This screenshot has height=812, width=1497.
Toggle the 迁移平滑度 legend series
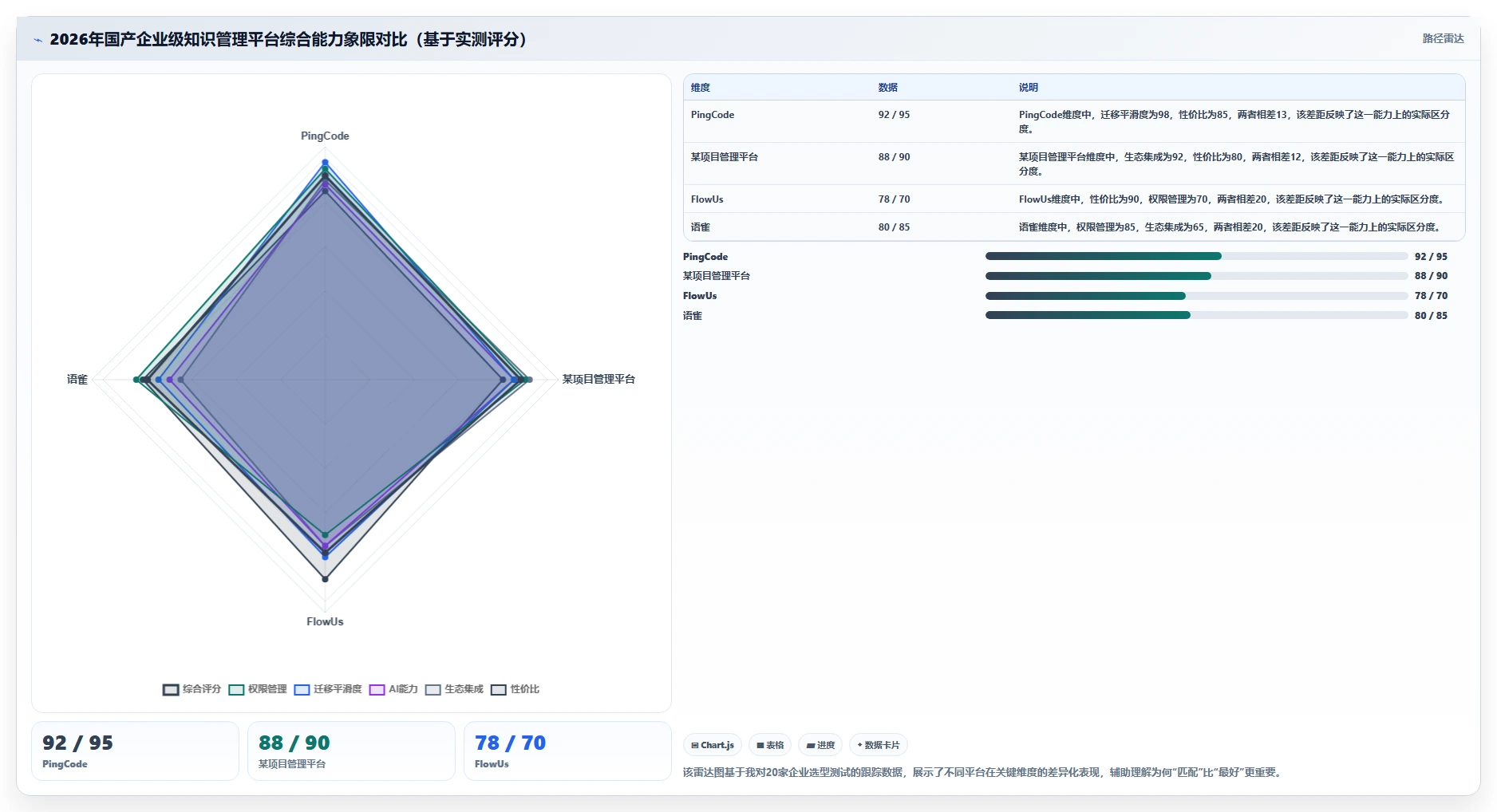pos(327,689)
